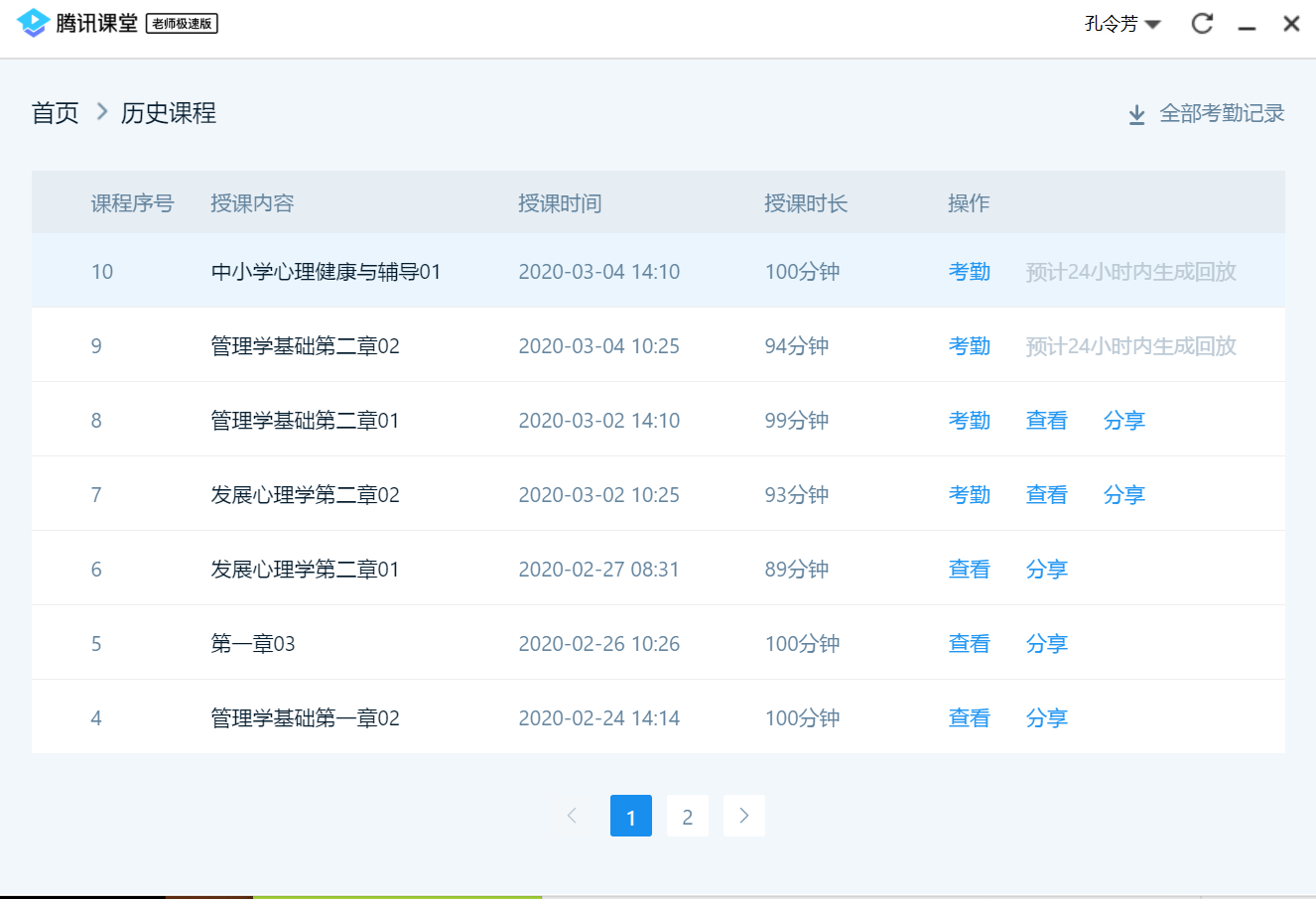Select the 管理学基础第一章02 course row
The image size is (1316, 899).
[x=305, y=718]
